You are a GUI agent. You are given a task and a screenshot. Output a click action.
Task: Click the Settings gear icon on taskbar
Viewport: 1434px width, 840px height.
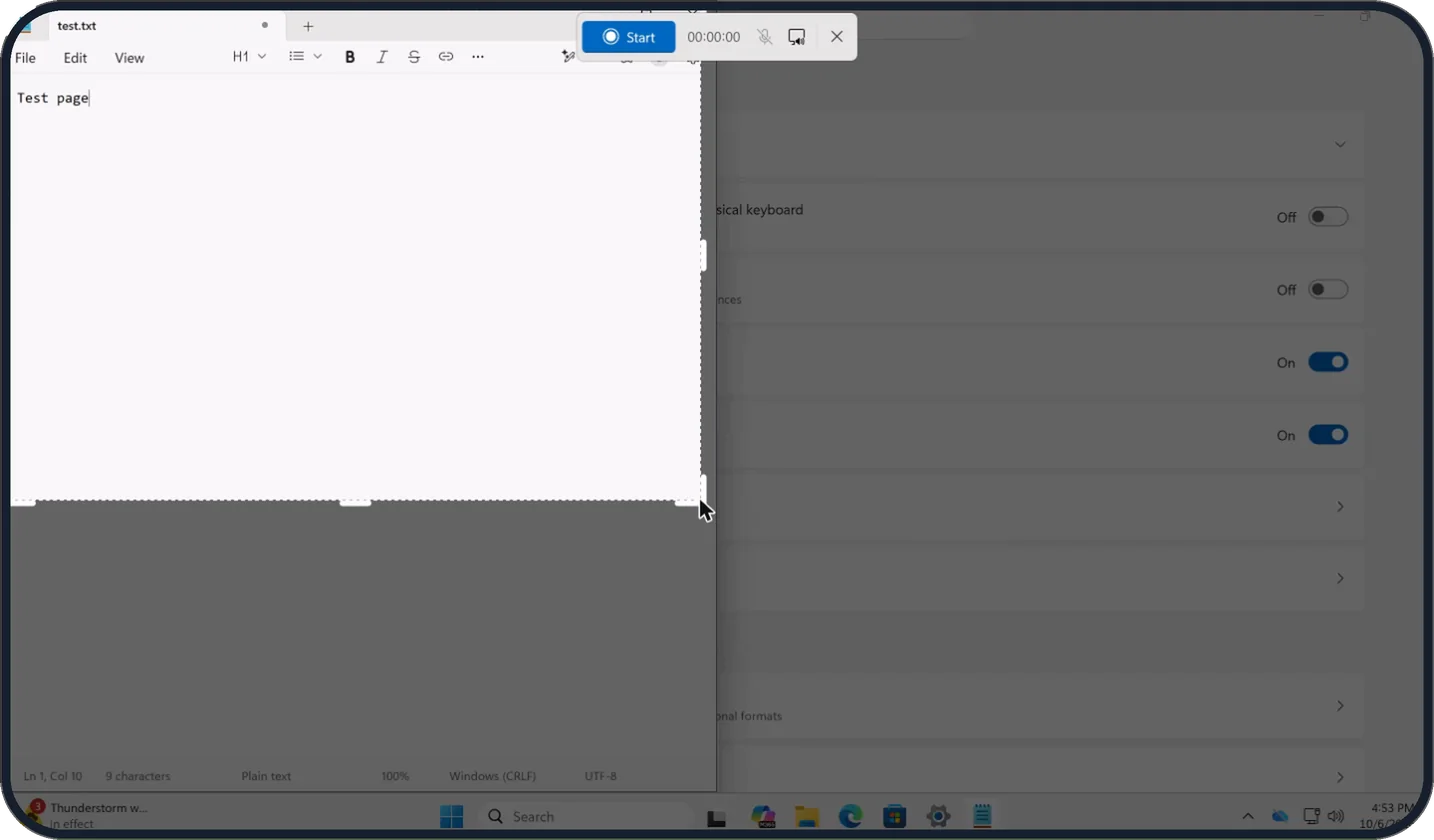tap(938, 816)
